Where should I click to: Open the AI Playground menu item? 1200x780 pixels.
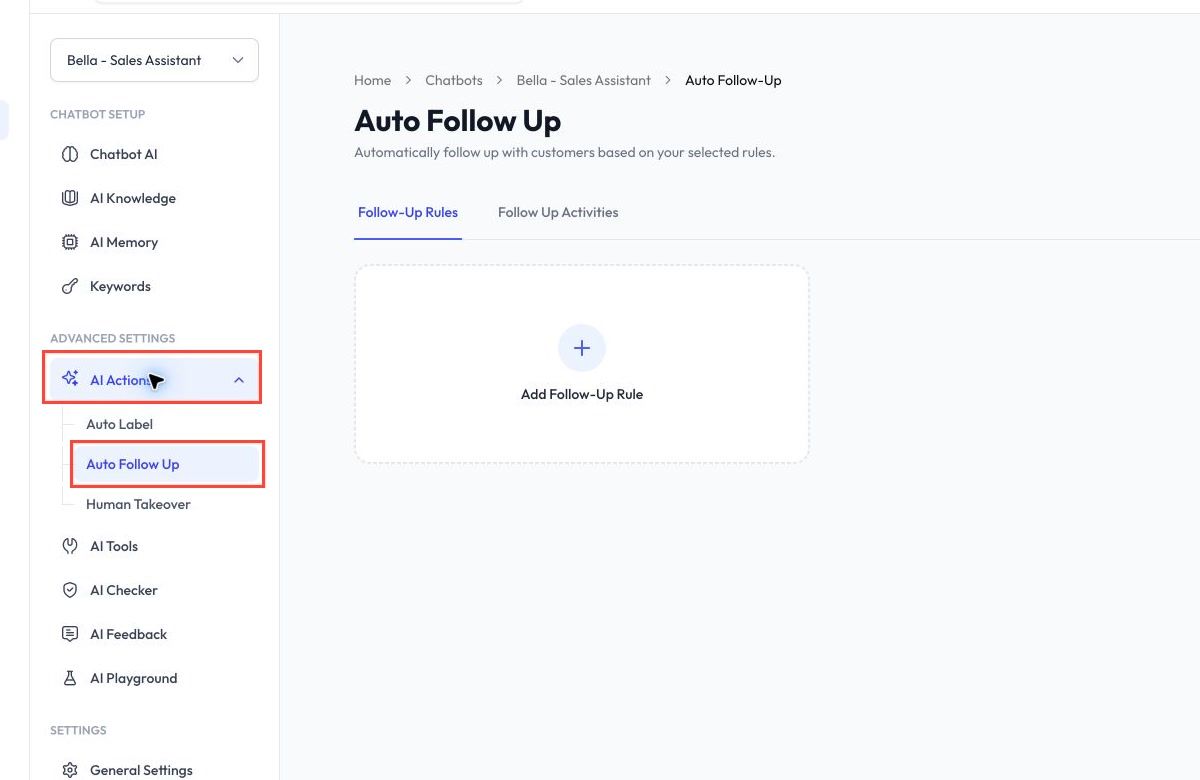tap(154, 678)
